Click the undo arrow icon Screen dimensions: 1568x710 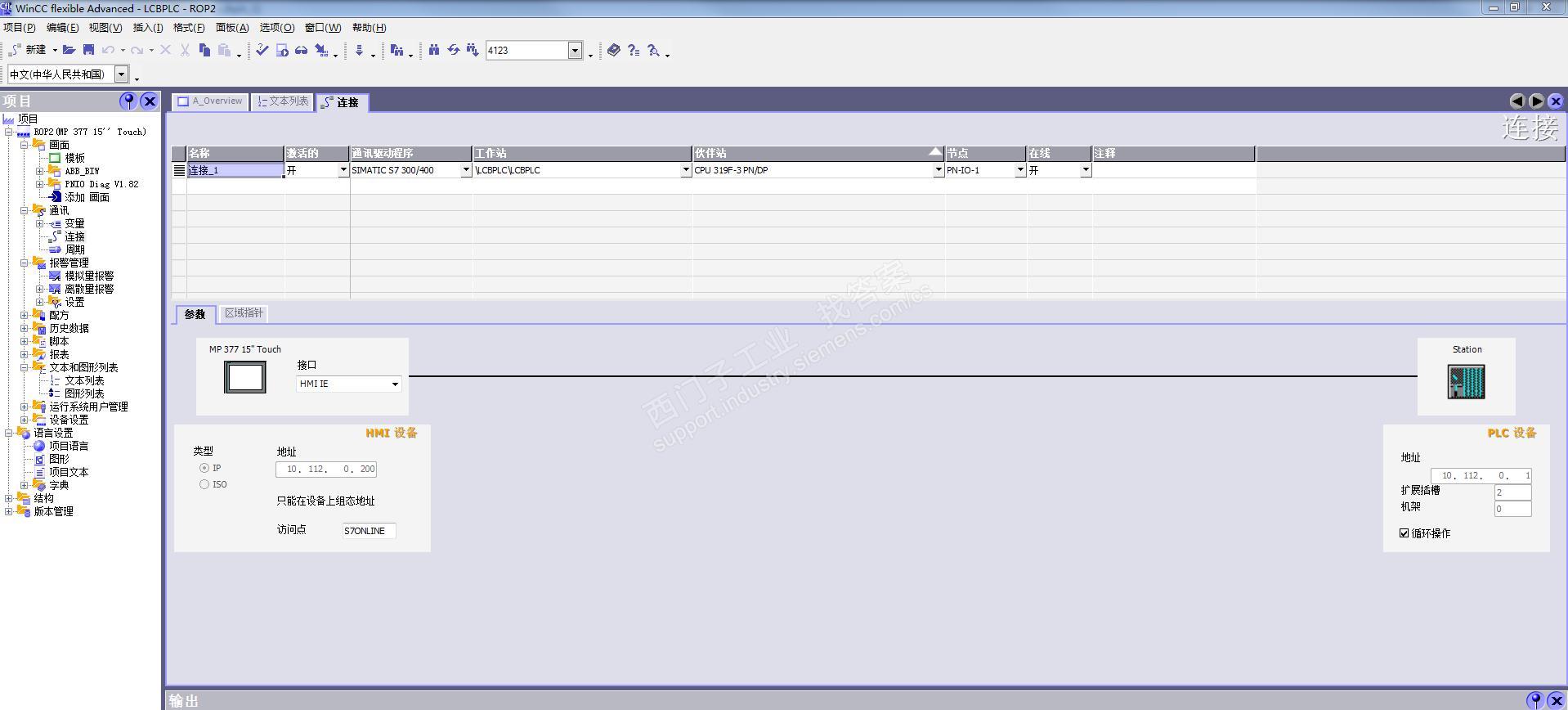[108, 50]
